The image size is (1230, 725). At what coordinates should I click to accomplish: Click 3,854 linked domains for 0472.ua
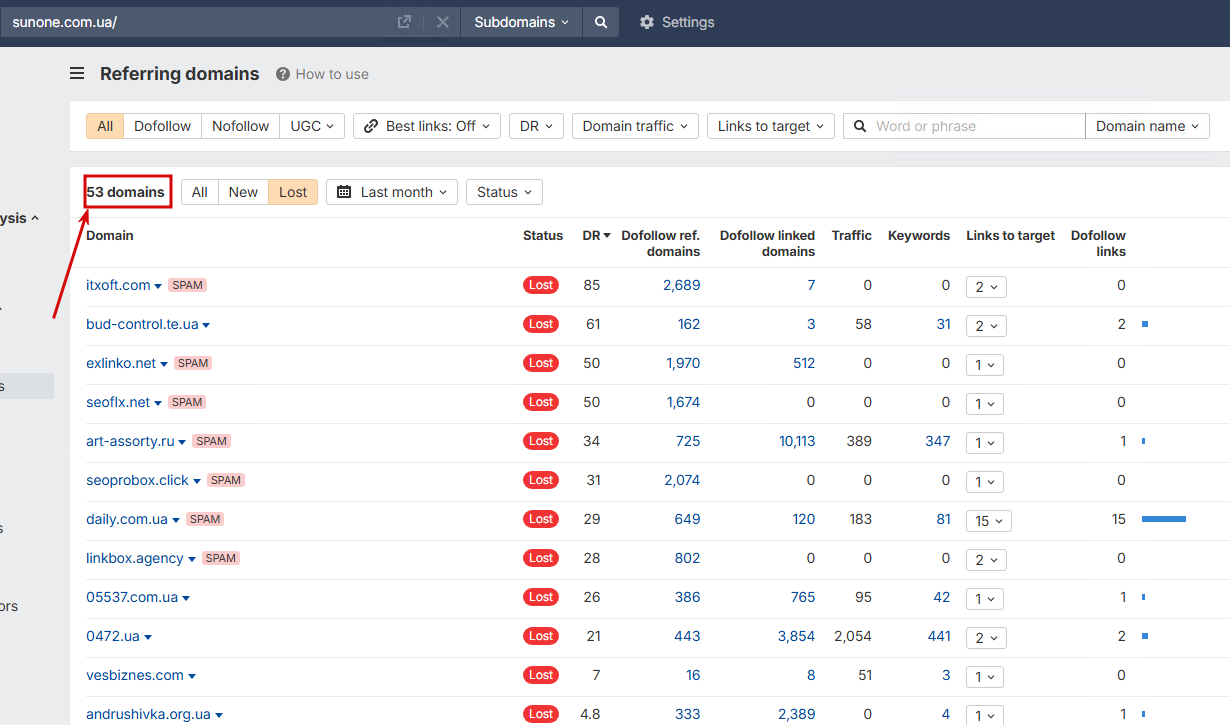coord(797,636)
